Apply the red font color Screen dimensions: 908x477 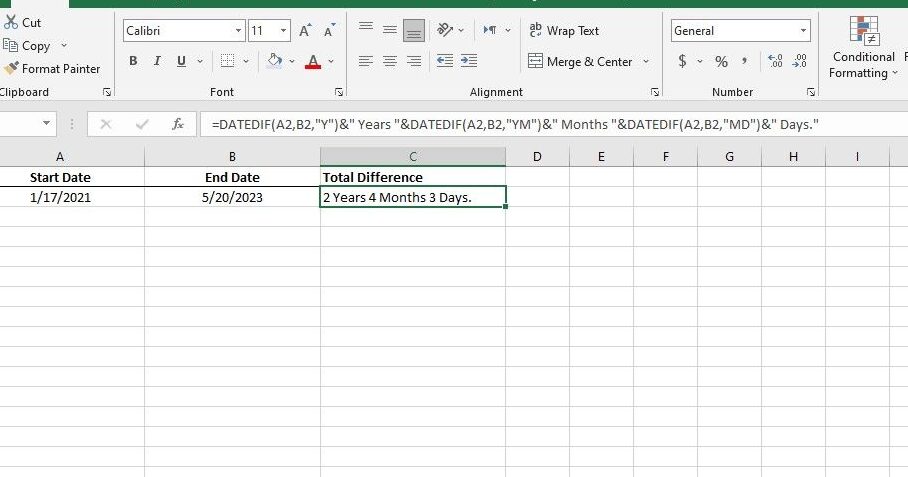click(x=313, y=61)
